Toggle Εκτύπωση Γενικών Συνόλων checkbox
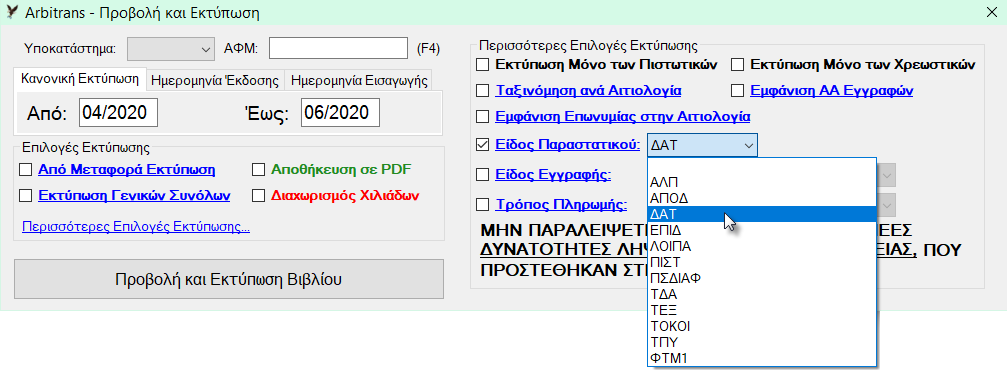Viewport: 1007px width, 370px height. pos(26,195)
